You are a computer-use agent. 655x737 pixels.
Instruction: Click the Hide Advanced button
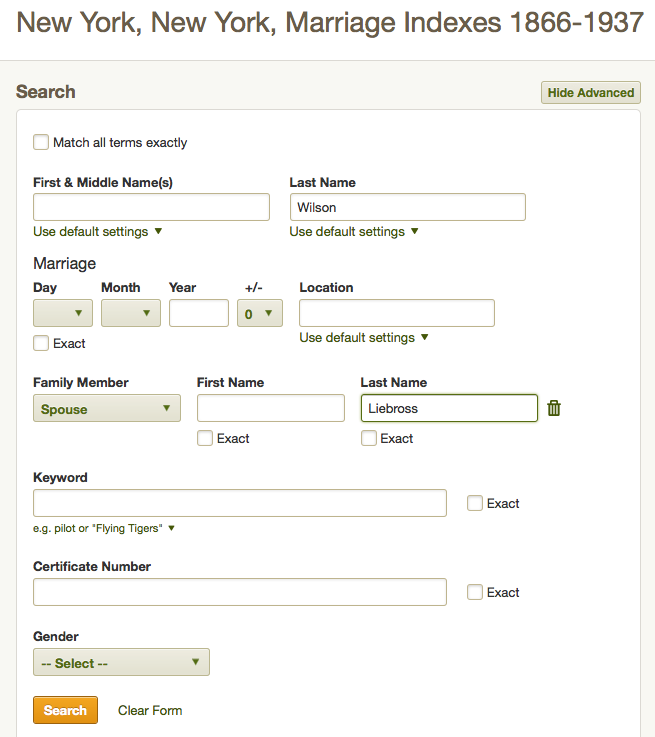pyautogui.click(x=590, y=92)
